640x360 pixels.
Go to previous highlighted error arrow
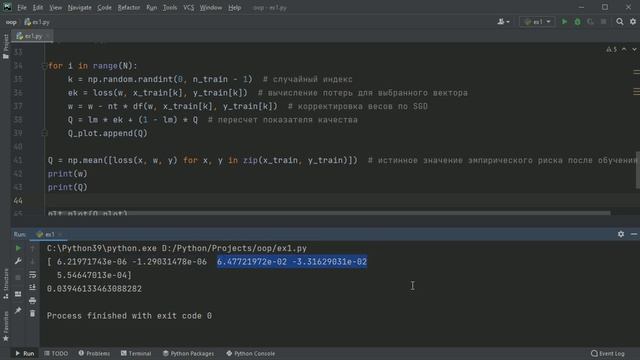click(624, 49)
